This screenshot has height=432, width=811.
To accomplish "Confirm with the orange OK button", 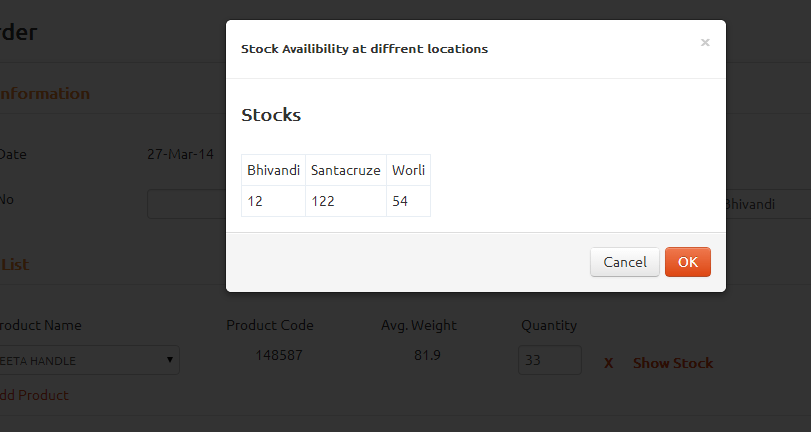I will click(x=688, y=262).
